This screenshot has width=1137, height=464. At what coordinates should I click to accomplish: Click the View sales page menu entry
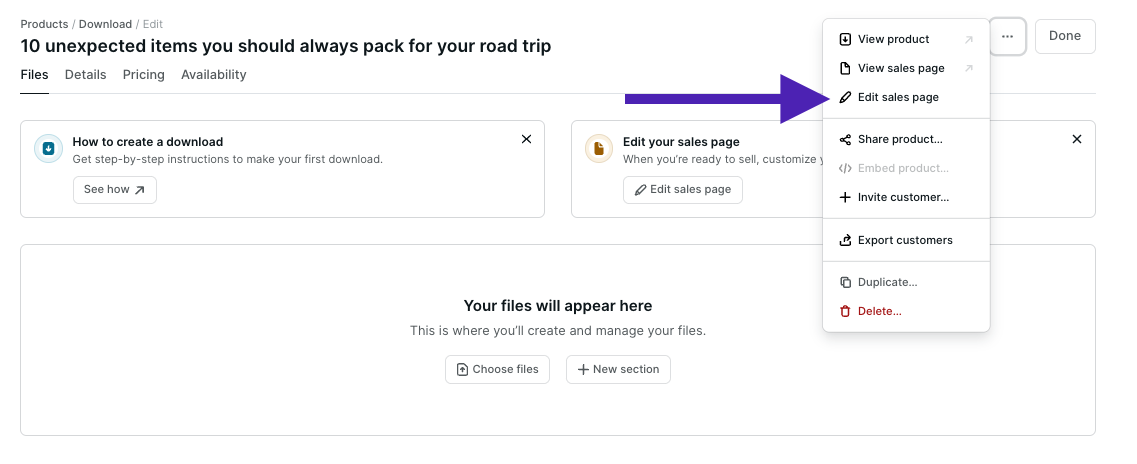(900, 68)
